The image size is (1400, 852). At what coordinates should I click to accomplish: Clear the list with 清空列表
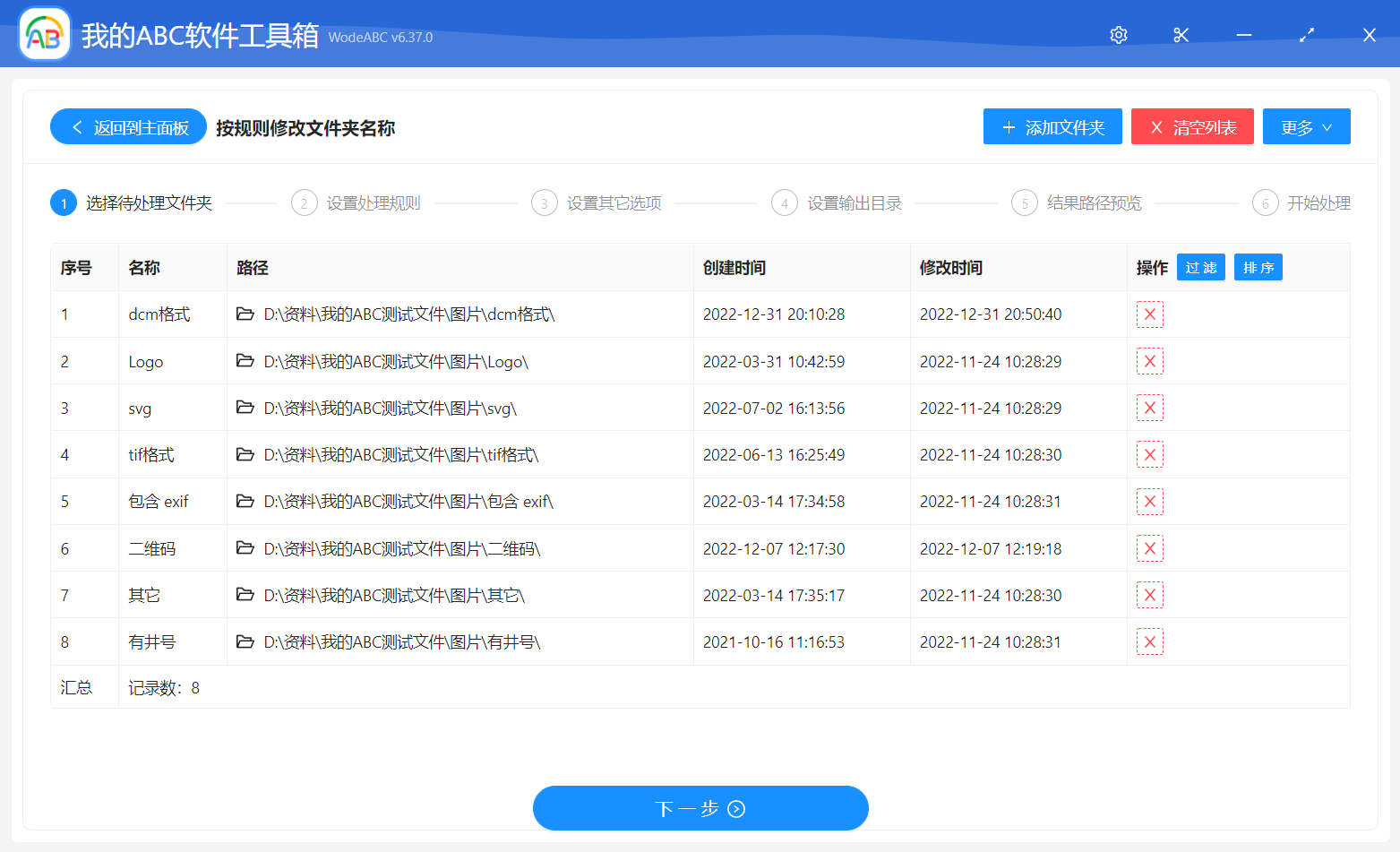point(1192,127)
